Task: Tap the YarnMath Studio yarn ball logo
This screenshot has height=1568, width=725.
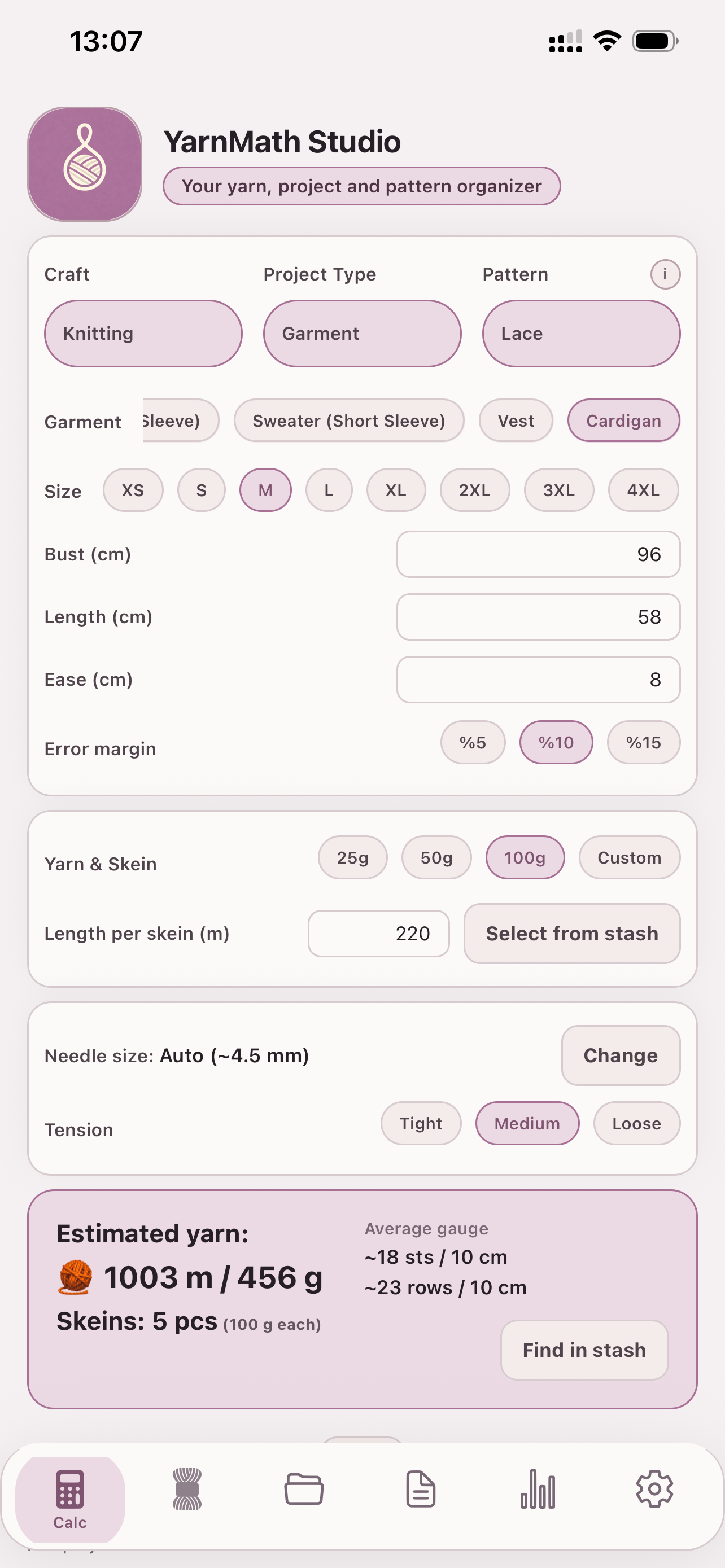Action: (85, 163)
